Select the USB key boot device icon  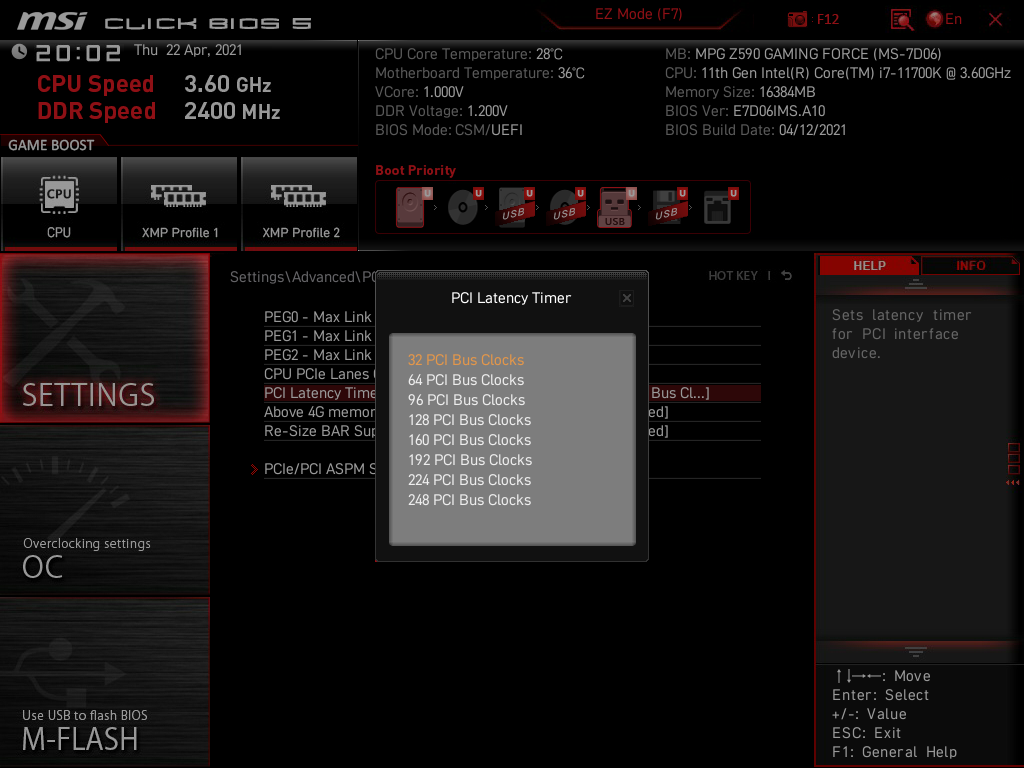pos(616,207)
